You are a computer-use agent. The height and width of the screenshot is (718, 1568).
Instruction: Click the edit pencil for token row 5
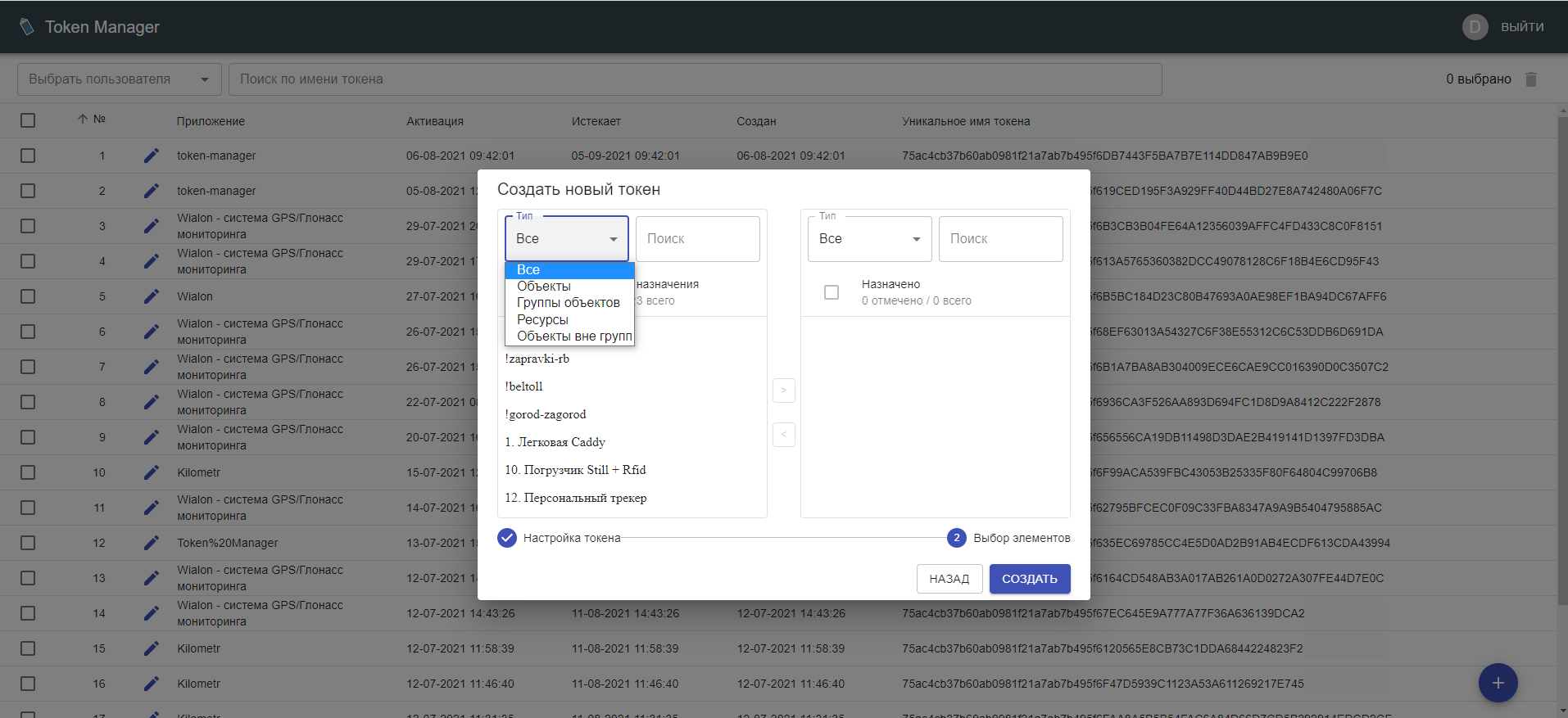point(152,296)
